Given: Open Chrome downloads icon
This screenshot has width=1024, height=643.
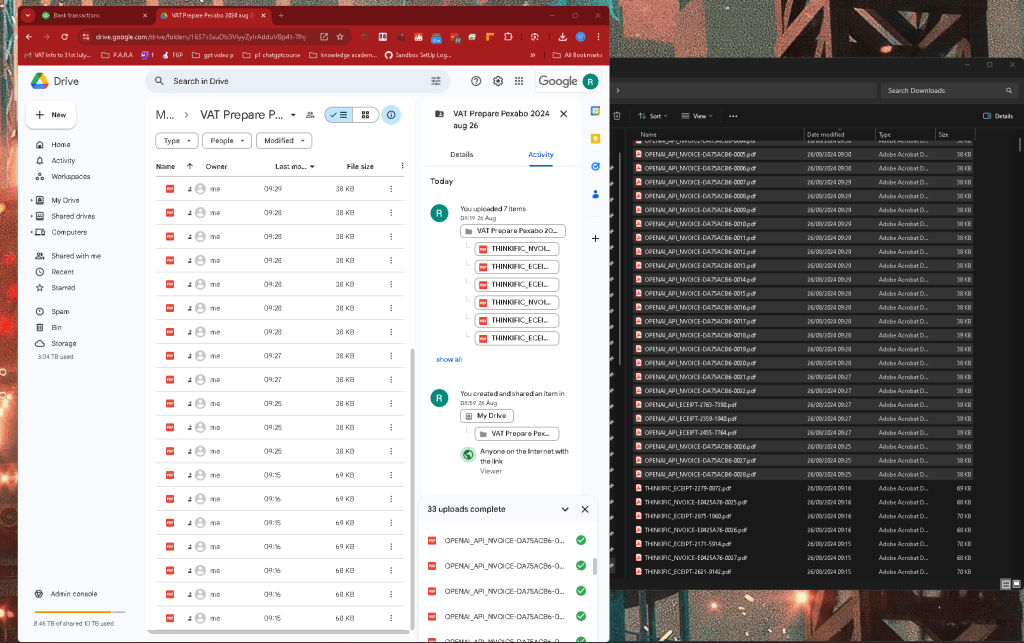Looking at the screenshot, I should pyautogui.click(x=562, y=37).
